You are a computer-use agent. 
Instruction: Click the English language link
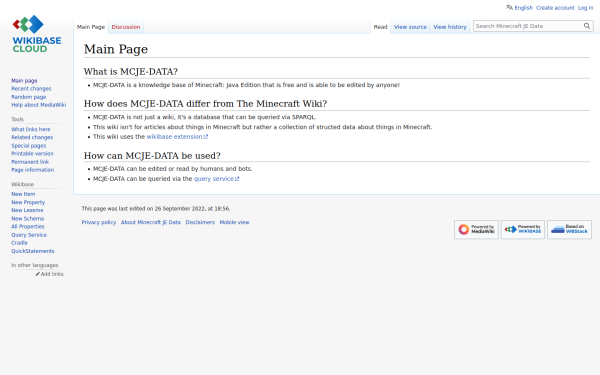[x=523, y=8]
